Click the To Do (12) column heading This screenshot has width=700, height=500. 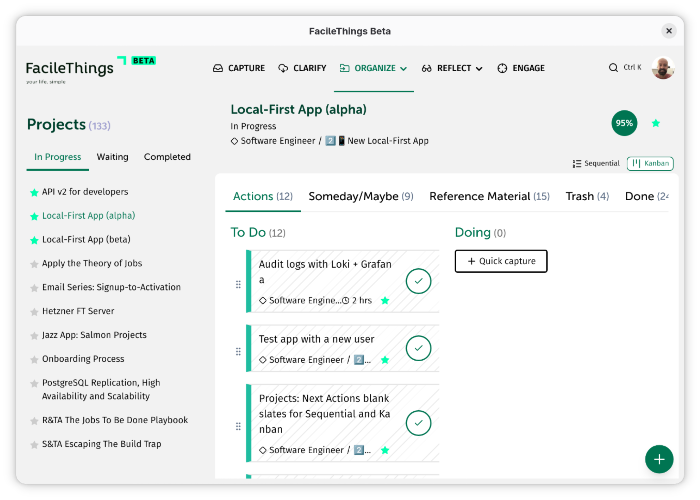[258, 233]
